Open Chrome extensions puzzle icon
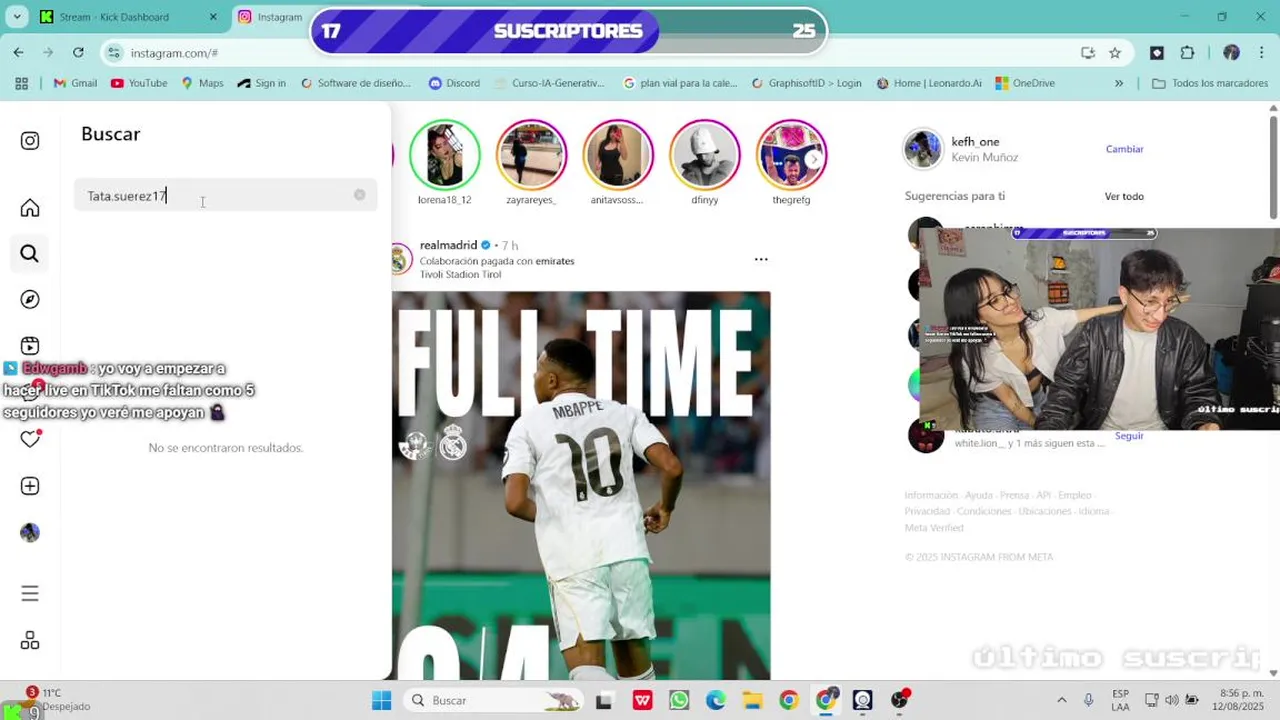Viewport: 1280px width, 720px height. point(1188,53)
